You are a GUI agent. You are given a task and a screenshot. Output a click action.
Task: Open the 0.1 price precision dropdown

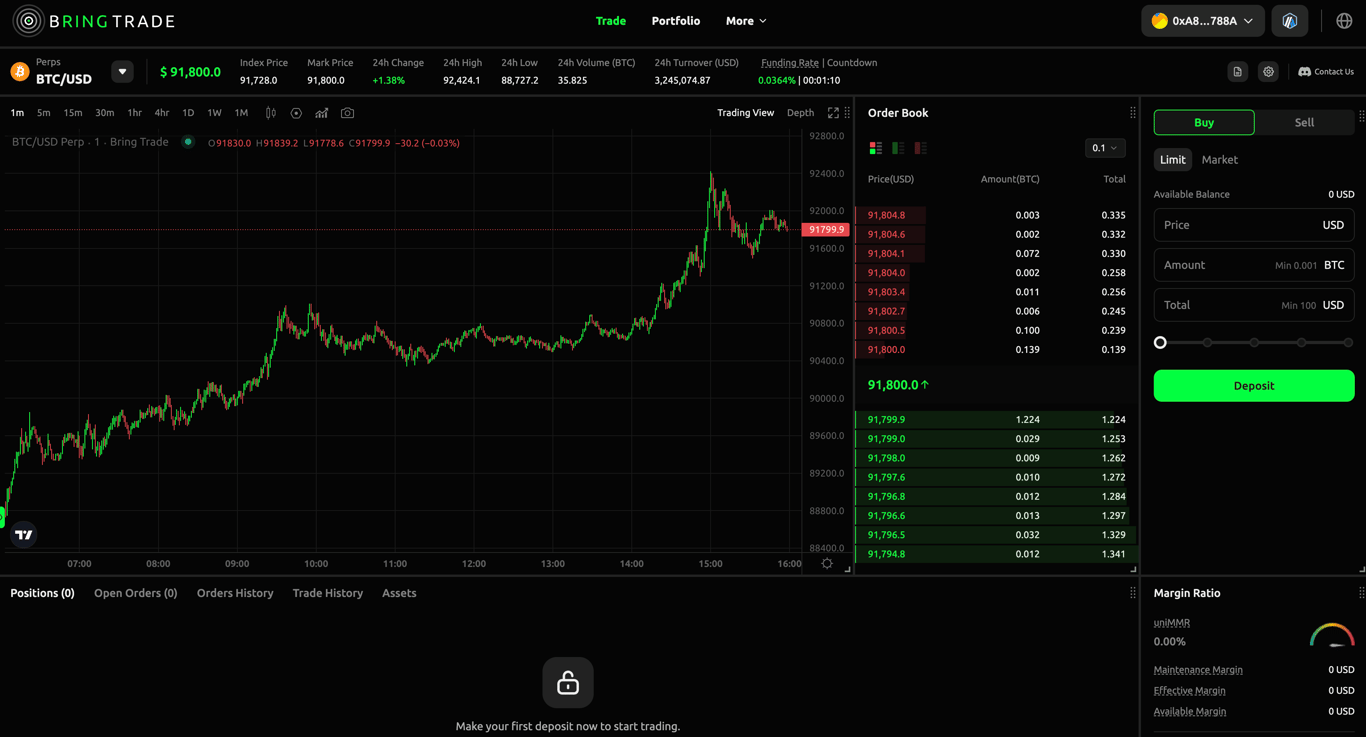click(1104, 147)
